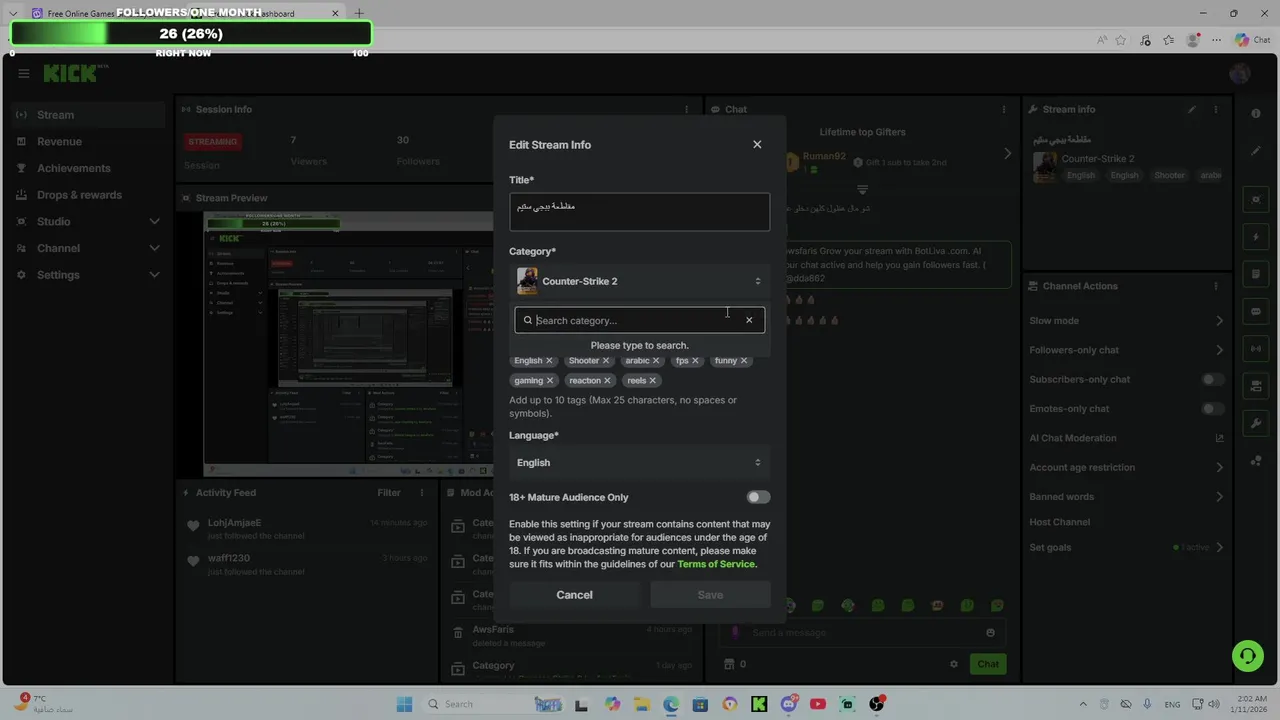Toggle Emotes-only chat switch

click(x=1212, y=409)
